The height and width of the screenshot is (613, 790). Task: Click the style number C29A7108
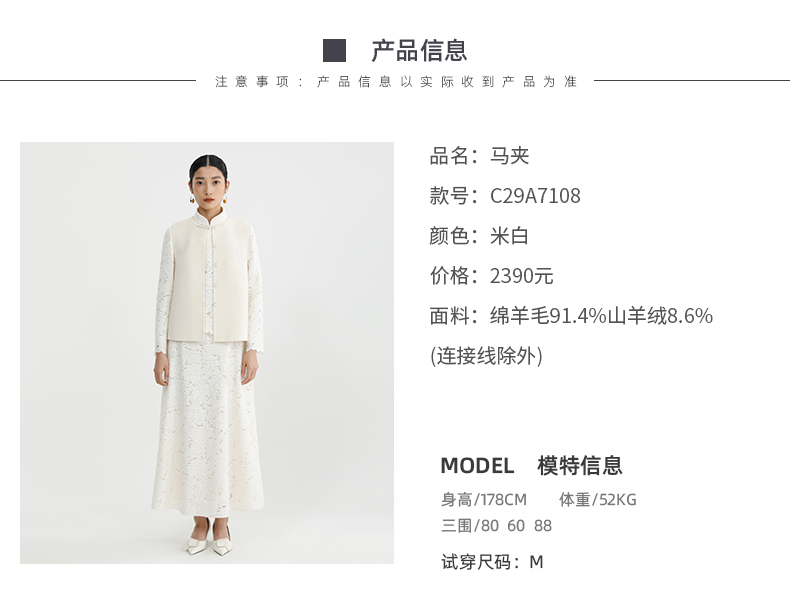click(535, 196)
